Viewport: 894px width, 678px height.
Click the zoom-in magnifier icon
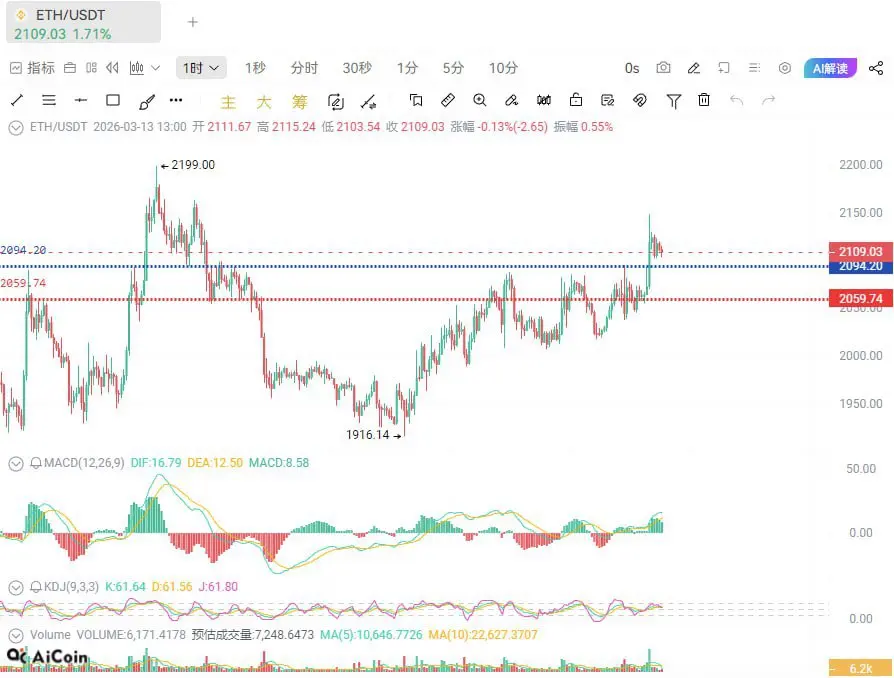tap(479, 100)
